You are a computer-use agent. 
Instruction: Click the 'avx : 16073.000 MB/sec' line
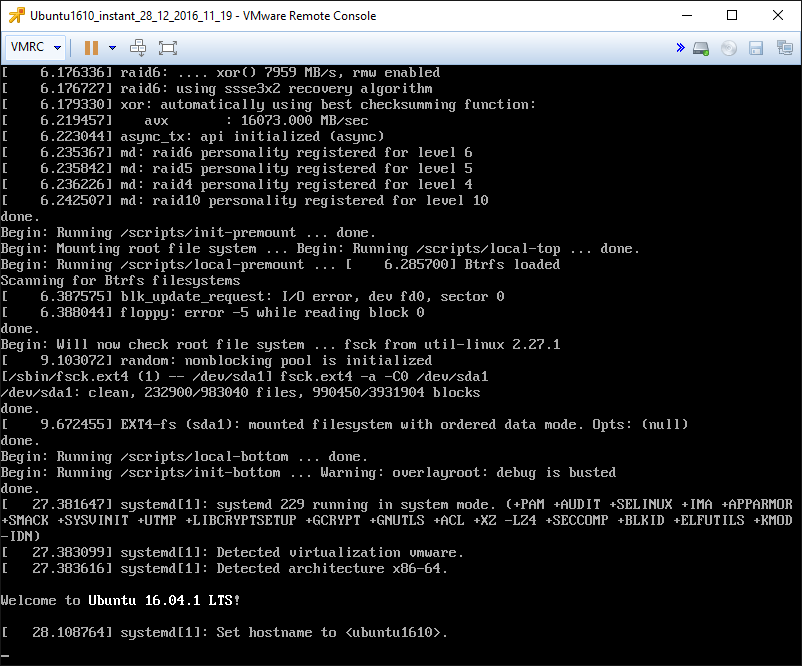(x=184, y=121)
